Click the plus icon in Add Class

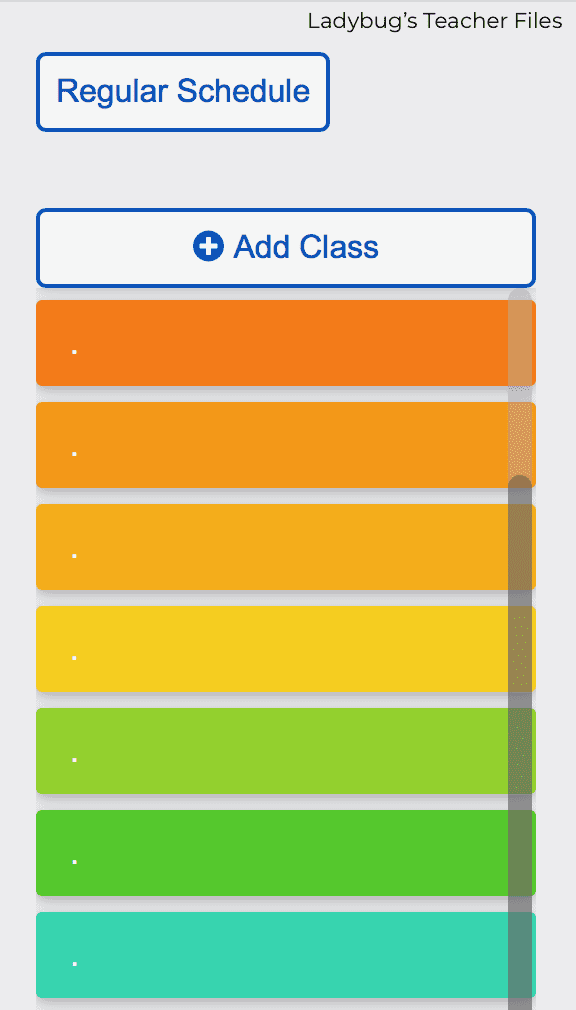(208, 247)
